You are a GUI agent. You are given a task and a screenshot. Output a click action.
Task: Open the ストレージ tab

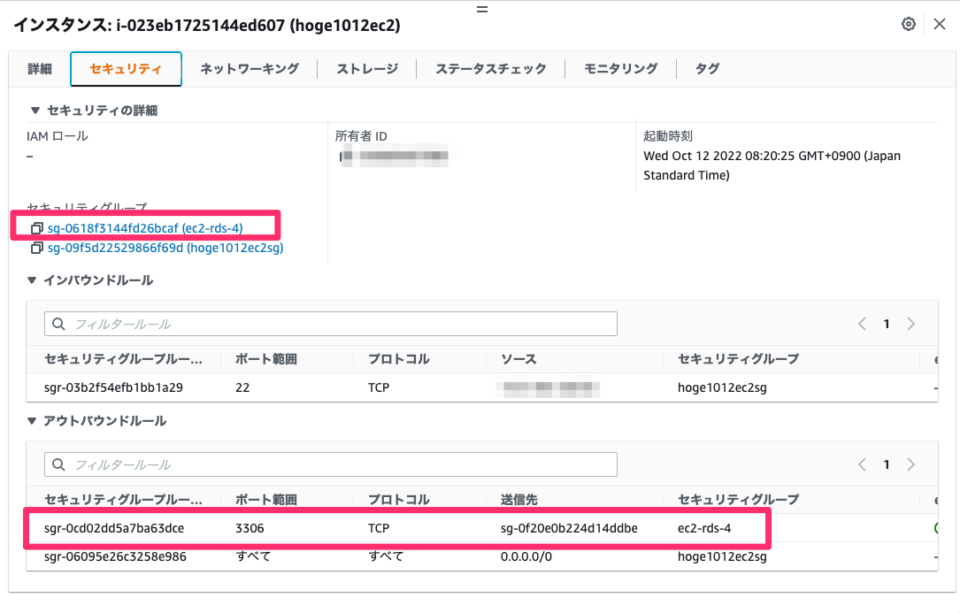pyautogui.click(x=367, y=69)
